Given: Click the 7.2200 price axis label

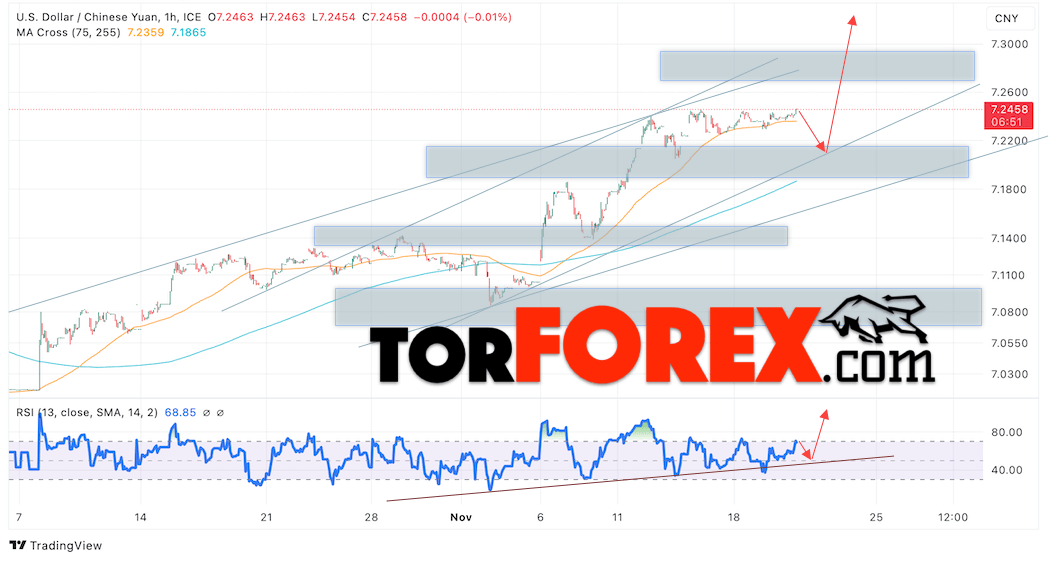Looking at the screenshot, I should click(1009, 141).
